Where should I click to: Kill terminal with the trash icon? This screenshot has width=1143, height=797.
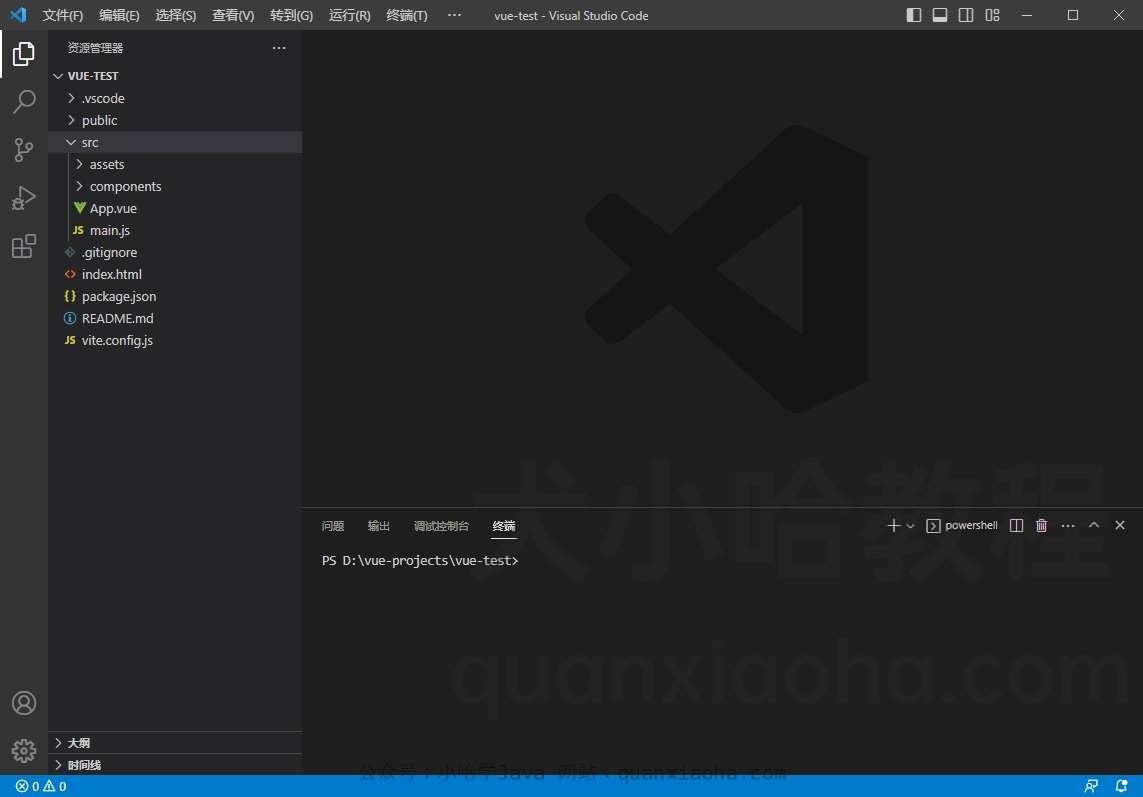pos(1041,526)
